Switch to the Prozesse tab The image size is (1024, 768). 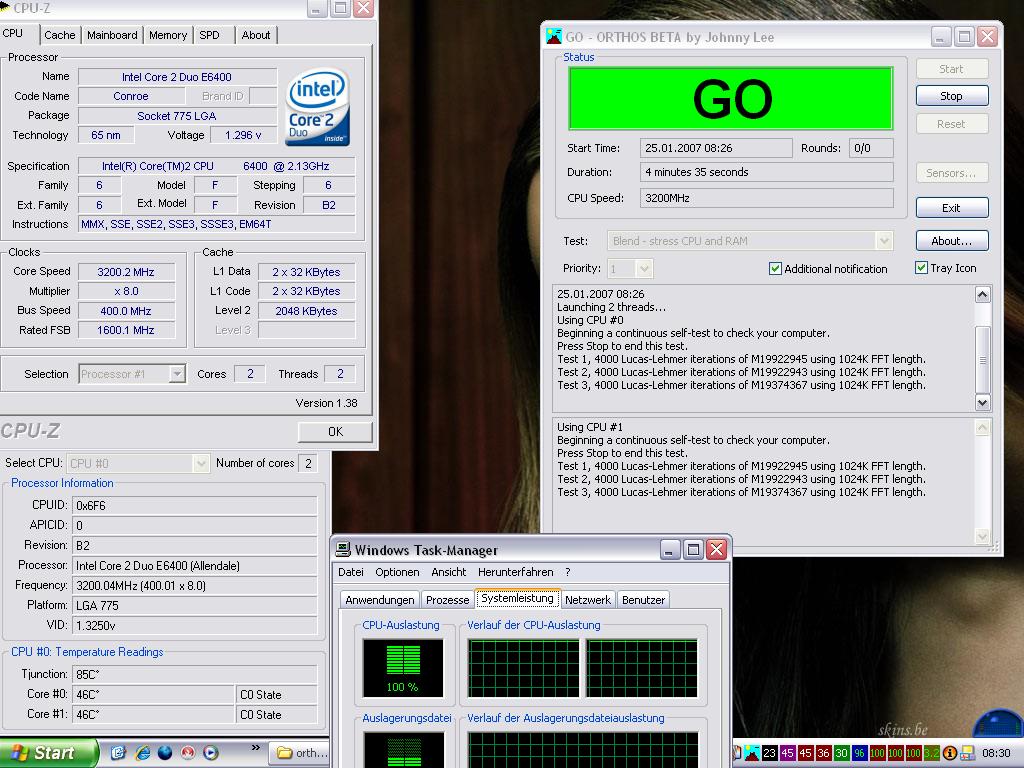tap(447, 600)
